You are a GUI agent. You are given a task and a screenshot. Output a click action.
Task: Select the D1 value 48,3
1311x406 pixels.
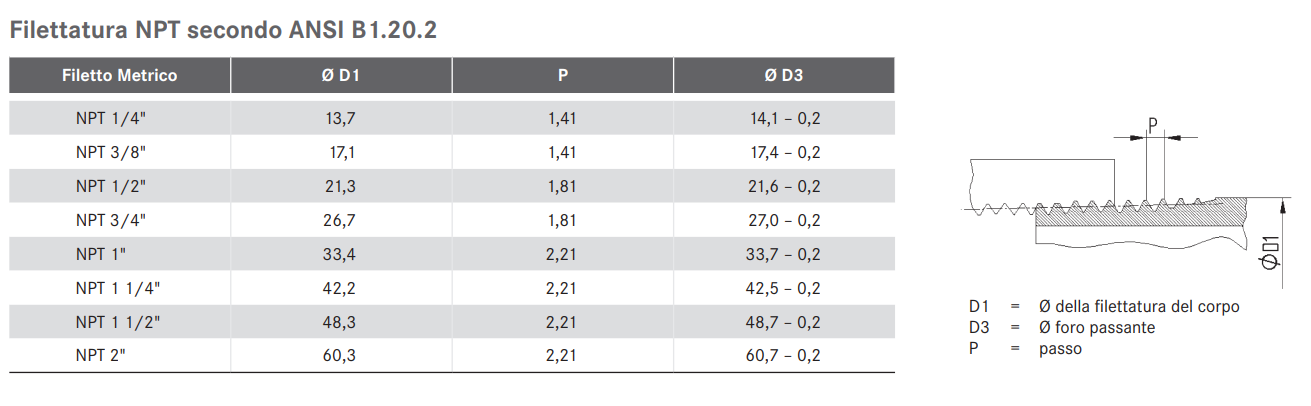point(341,322)
